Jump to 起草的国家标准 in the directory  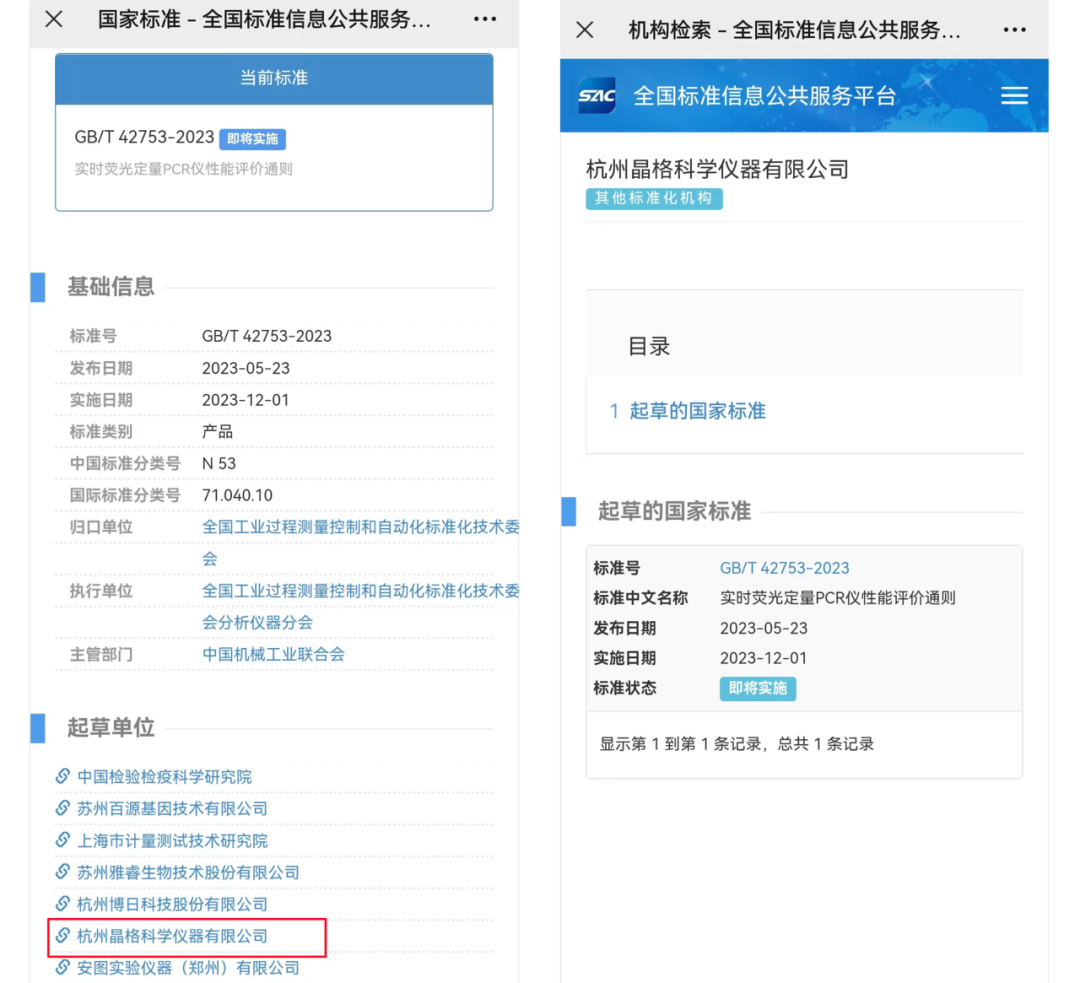(x=697, y=411)
